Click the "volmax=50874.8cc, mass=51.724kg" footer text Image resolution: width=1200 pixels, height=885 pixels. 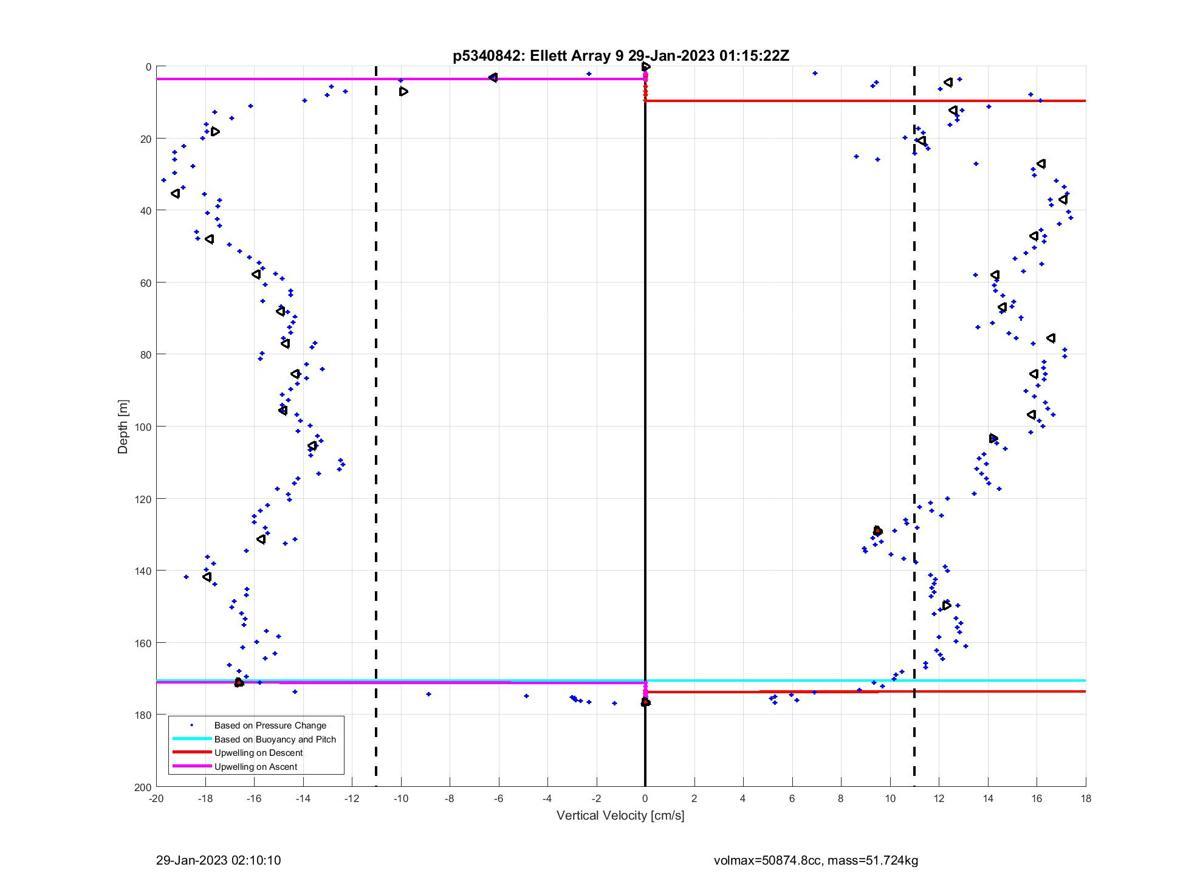(816, 860)
